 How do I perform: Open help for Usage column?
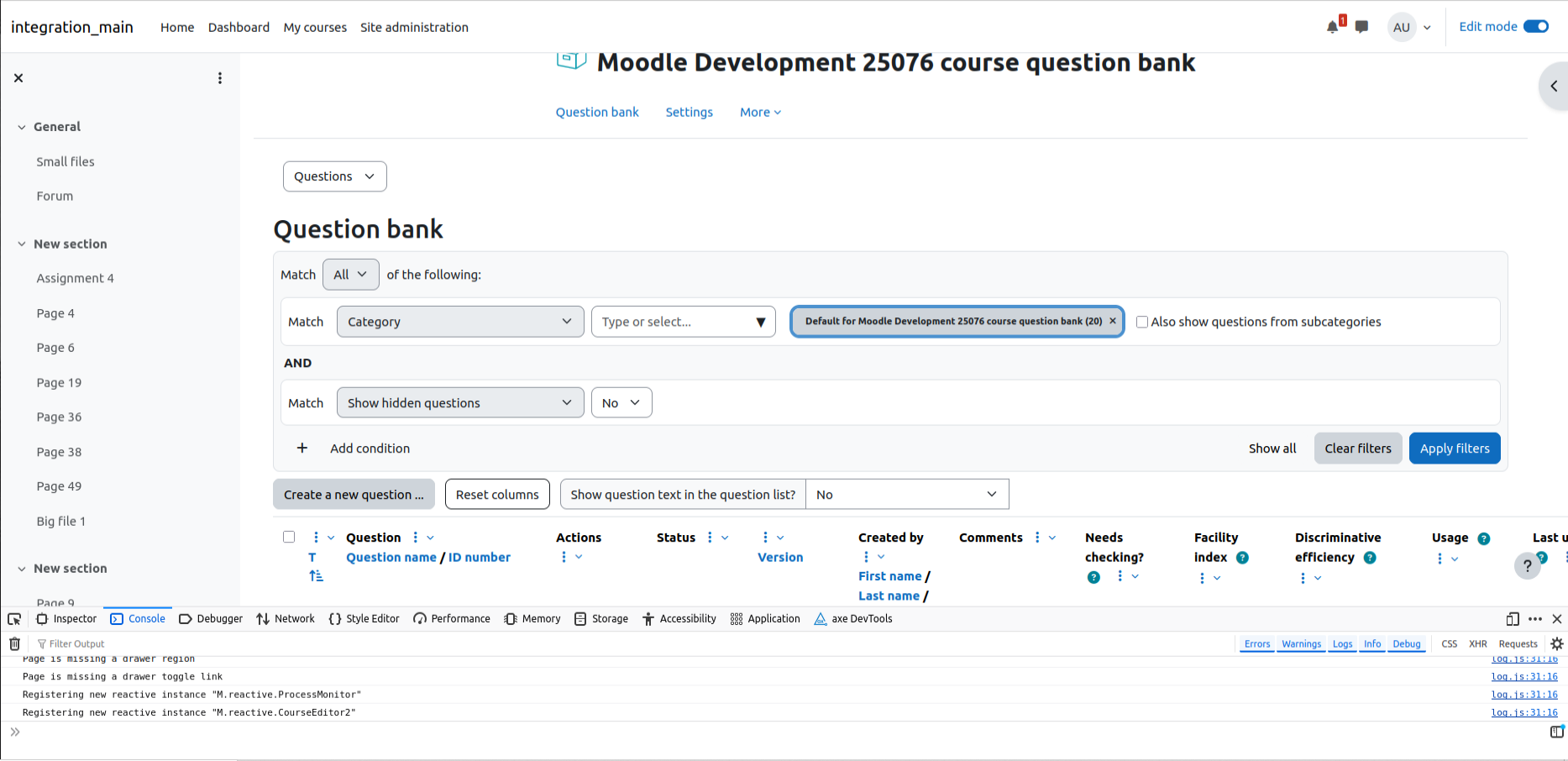1484,538
